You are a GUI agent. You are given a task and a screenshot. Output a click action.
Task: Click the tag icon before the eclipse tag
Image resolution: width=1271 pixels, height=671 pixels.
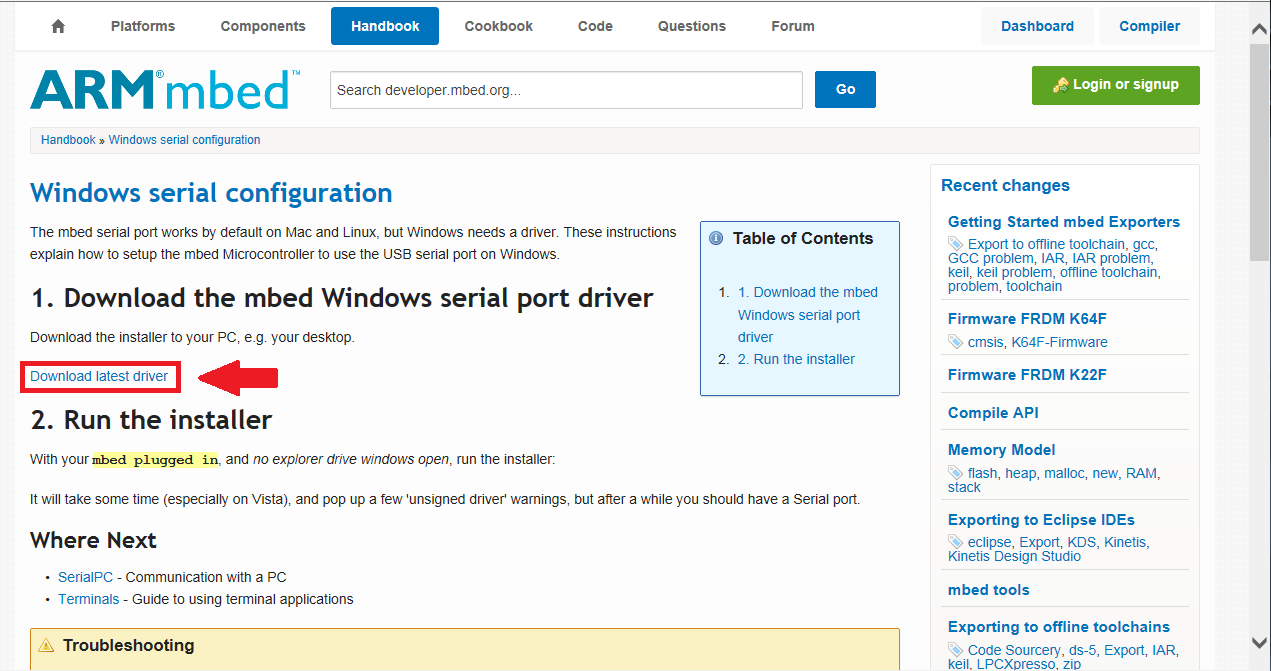pos(956,542)
